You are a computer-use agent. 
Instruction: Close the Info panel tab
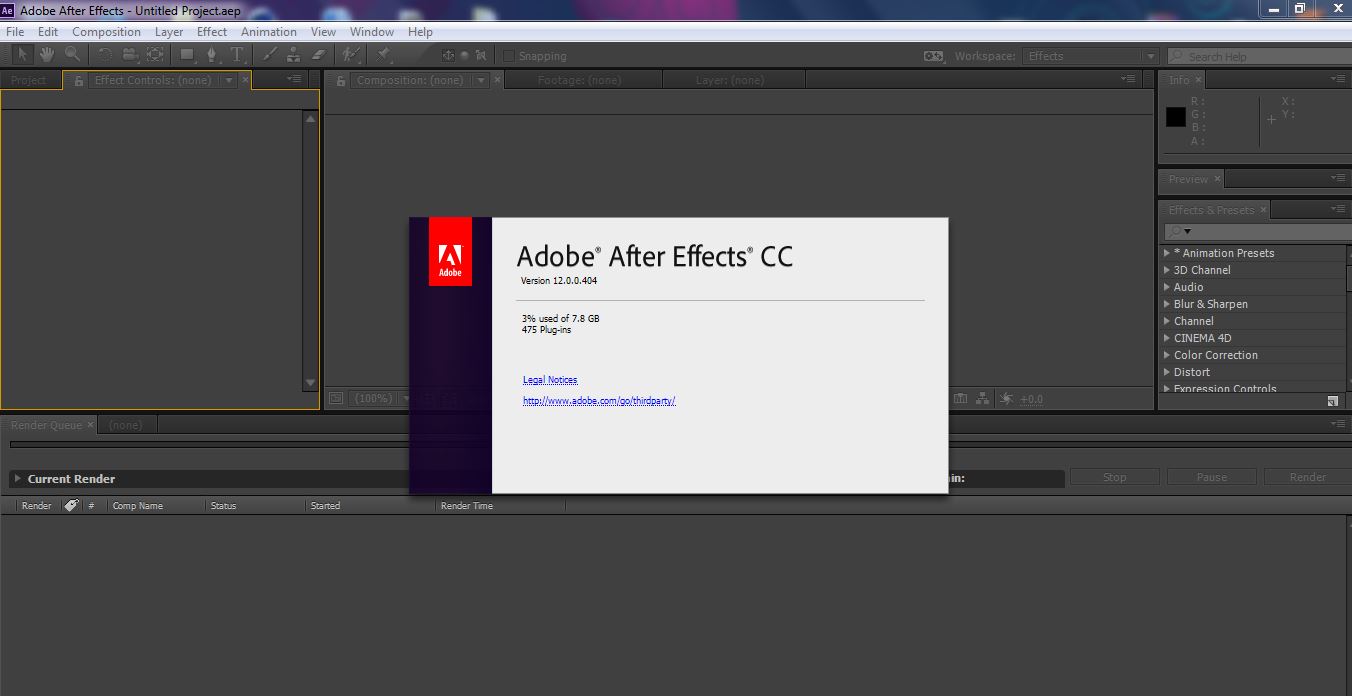tap(1200, 80)
